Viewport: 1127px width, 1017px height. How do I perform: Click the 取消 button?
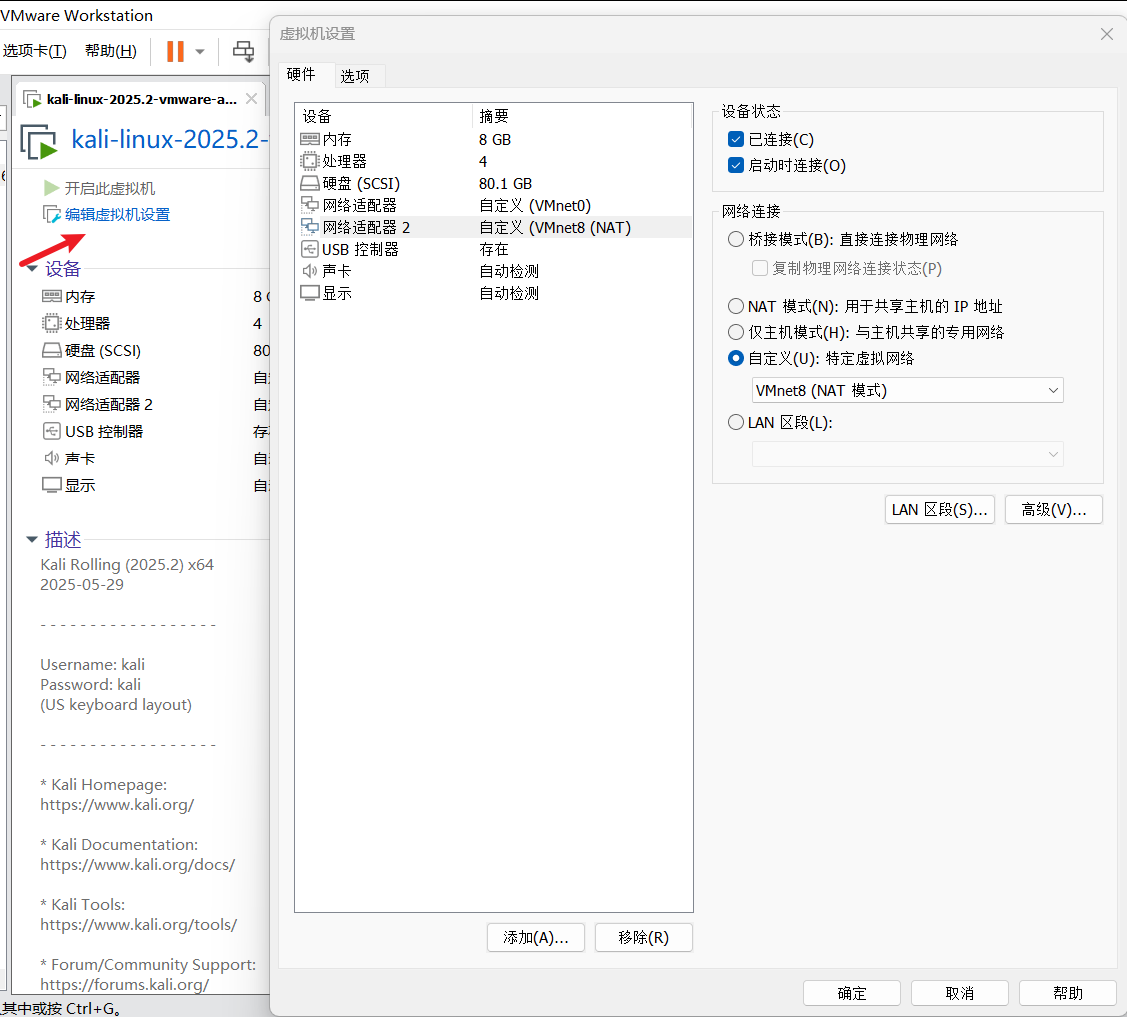(x=959, y=993)
